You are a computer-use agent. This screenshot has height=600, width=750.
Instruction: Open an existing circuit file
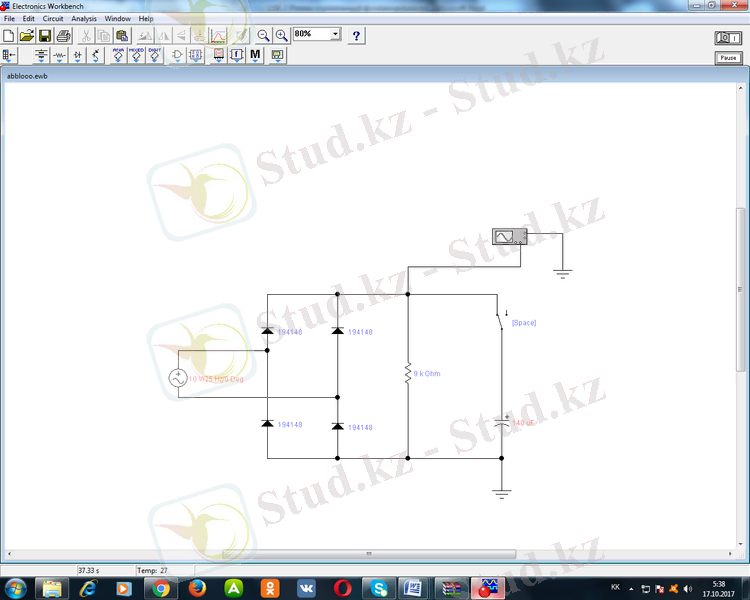pos(27,36)
